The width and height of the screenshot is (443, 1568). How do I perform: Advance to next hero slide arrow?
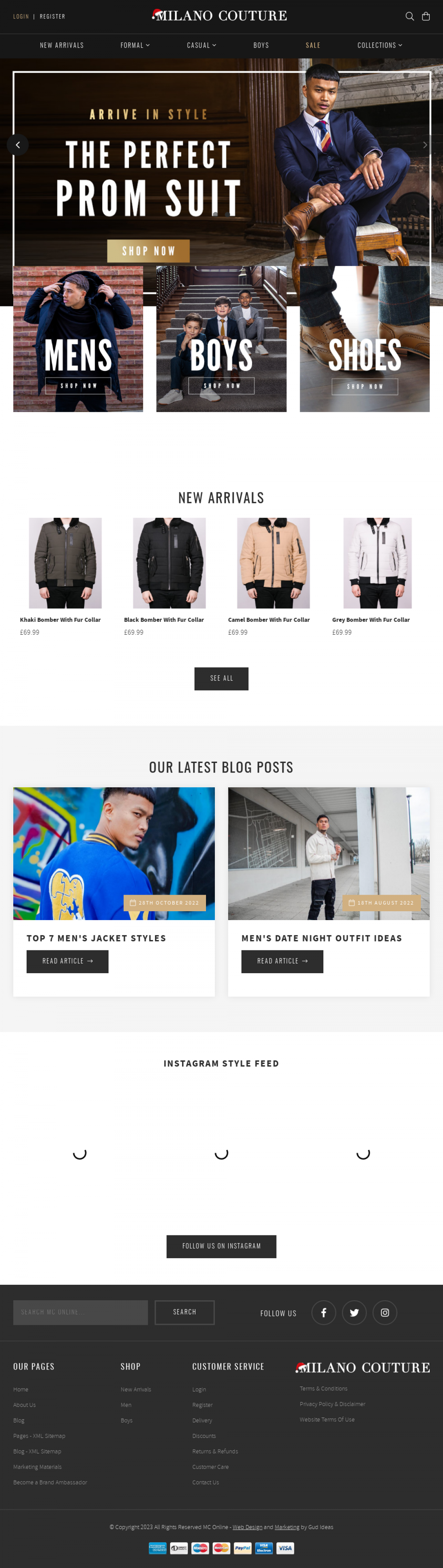pyautogui.click(x=425, y=145)
